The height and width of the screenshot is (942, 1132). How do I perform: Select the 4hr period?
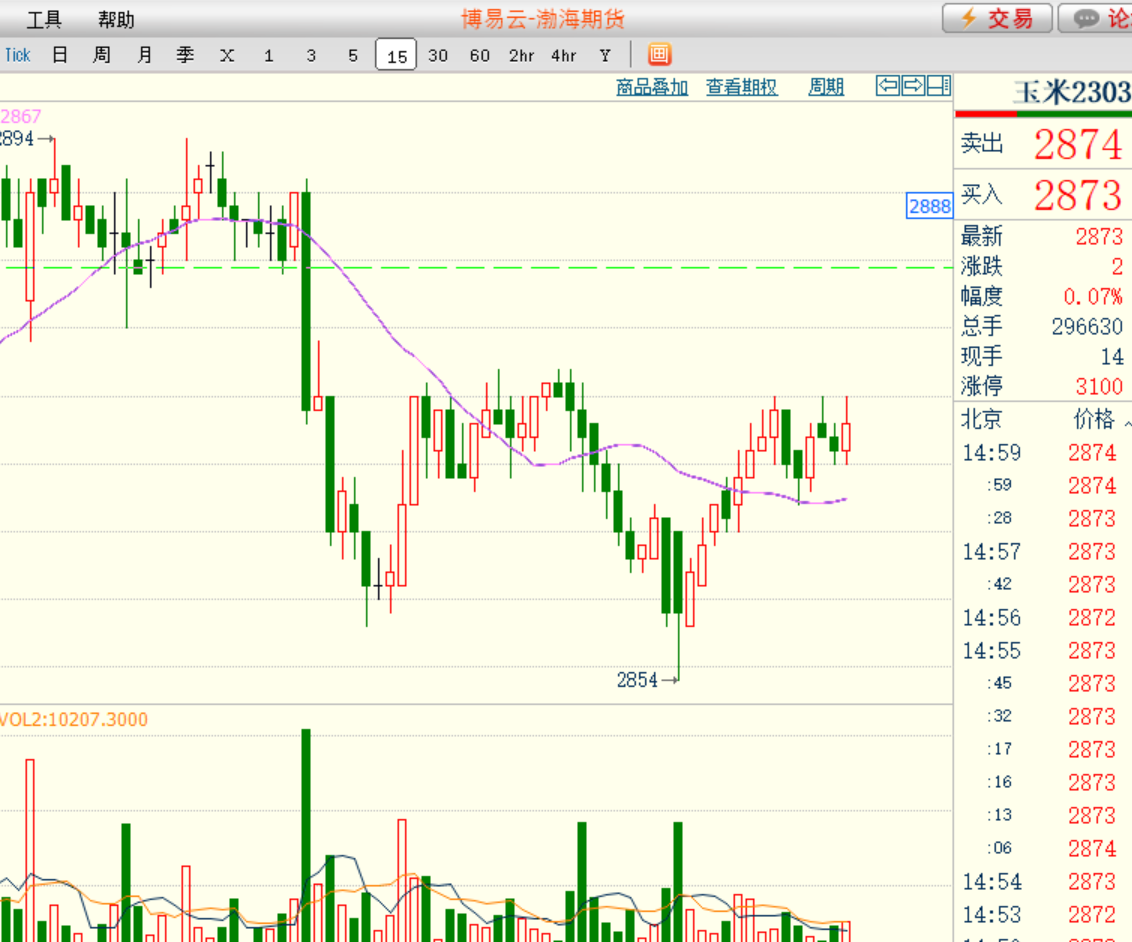[x=563, y=56]
